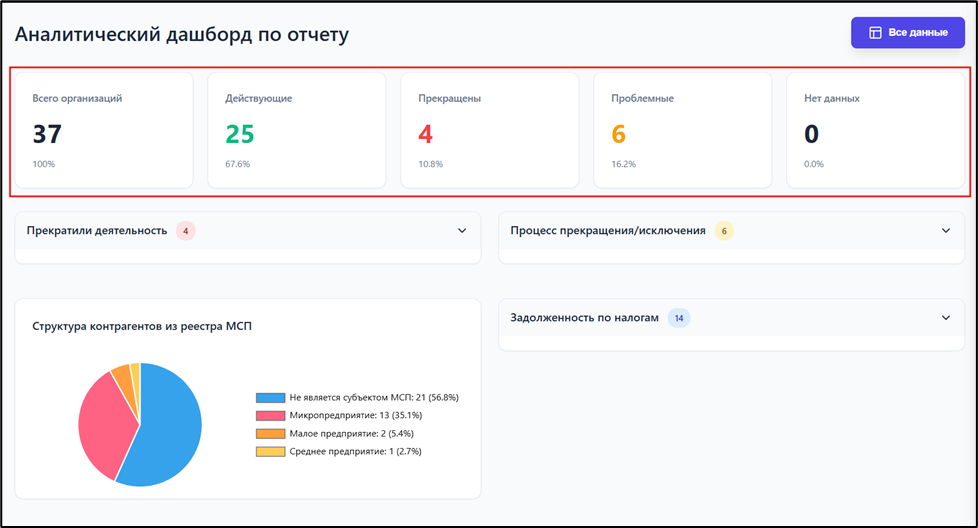
Task: Toggle the yellow Среднее предприятие legend swatch
Action: [270, 452]
